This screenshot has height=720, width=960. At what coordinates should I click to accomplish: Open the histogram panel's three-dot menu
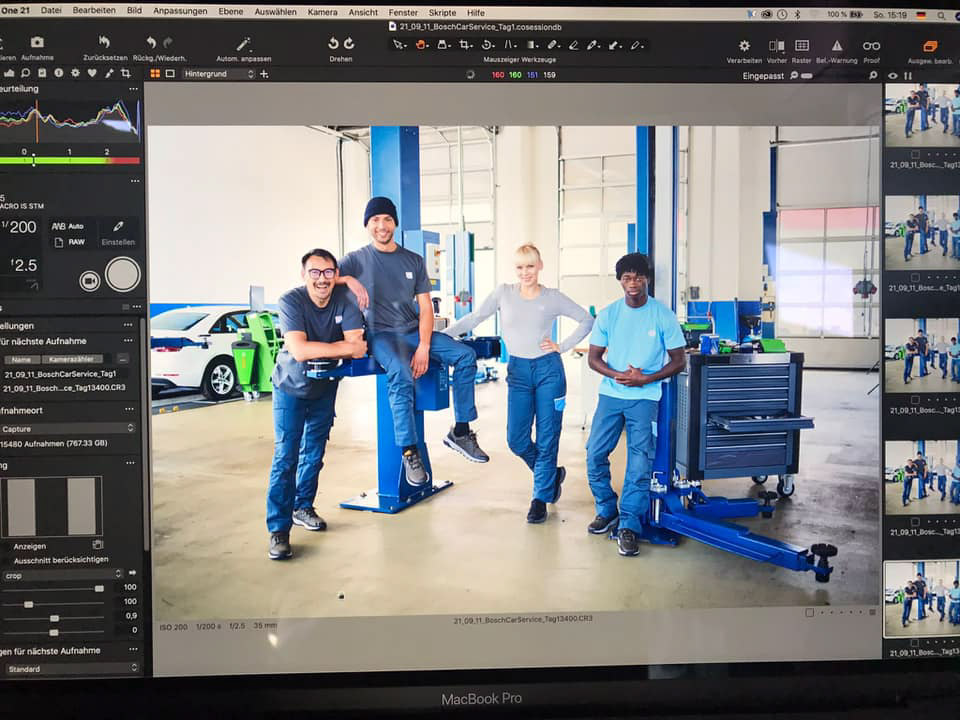click(x=133, y=89)
